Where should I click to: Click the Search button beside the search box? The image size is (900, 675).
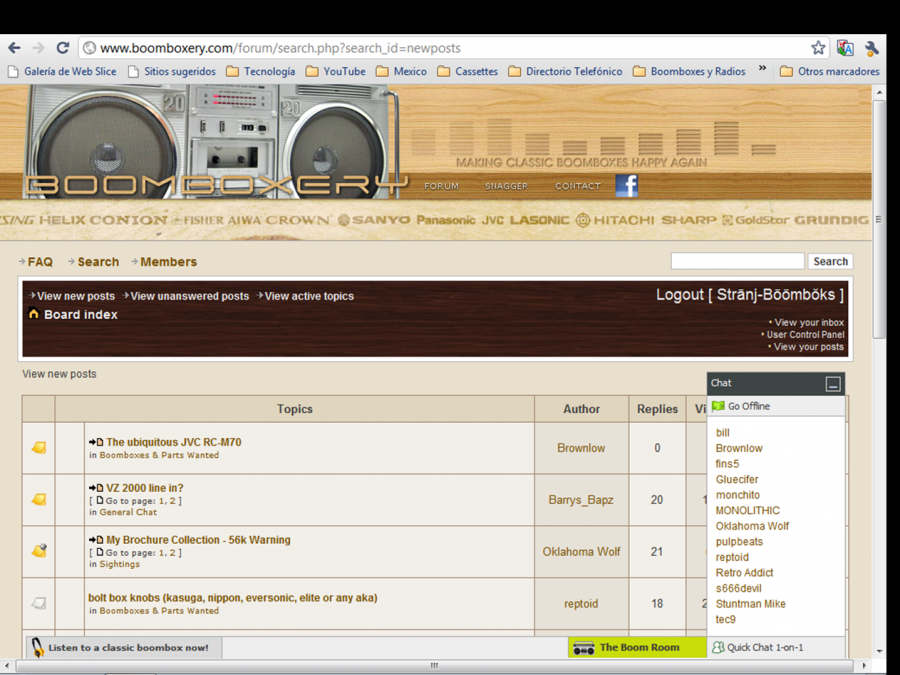(830, 261)
